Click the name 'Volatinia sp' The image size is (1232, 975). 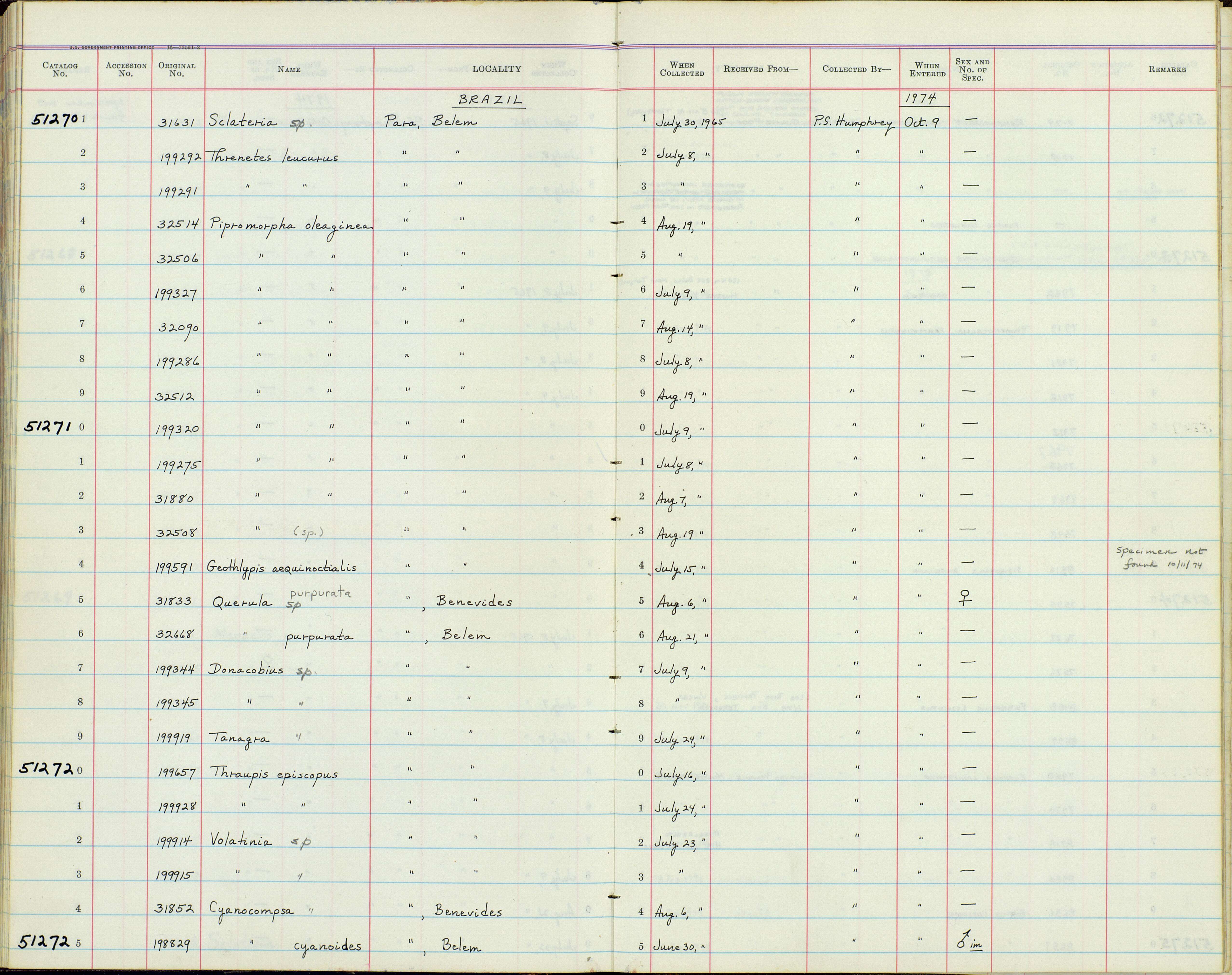[x=261, y=841]
